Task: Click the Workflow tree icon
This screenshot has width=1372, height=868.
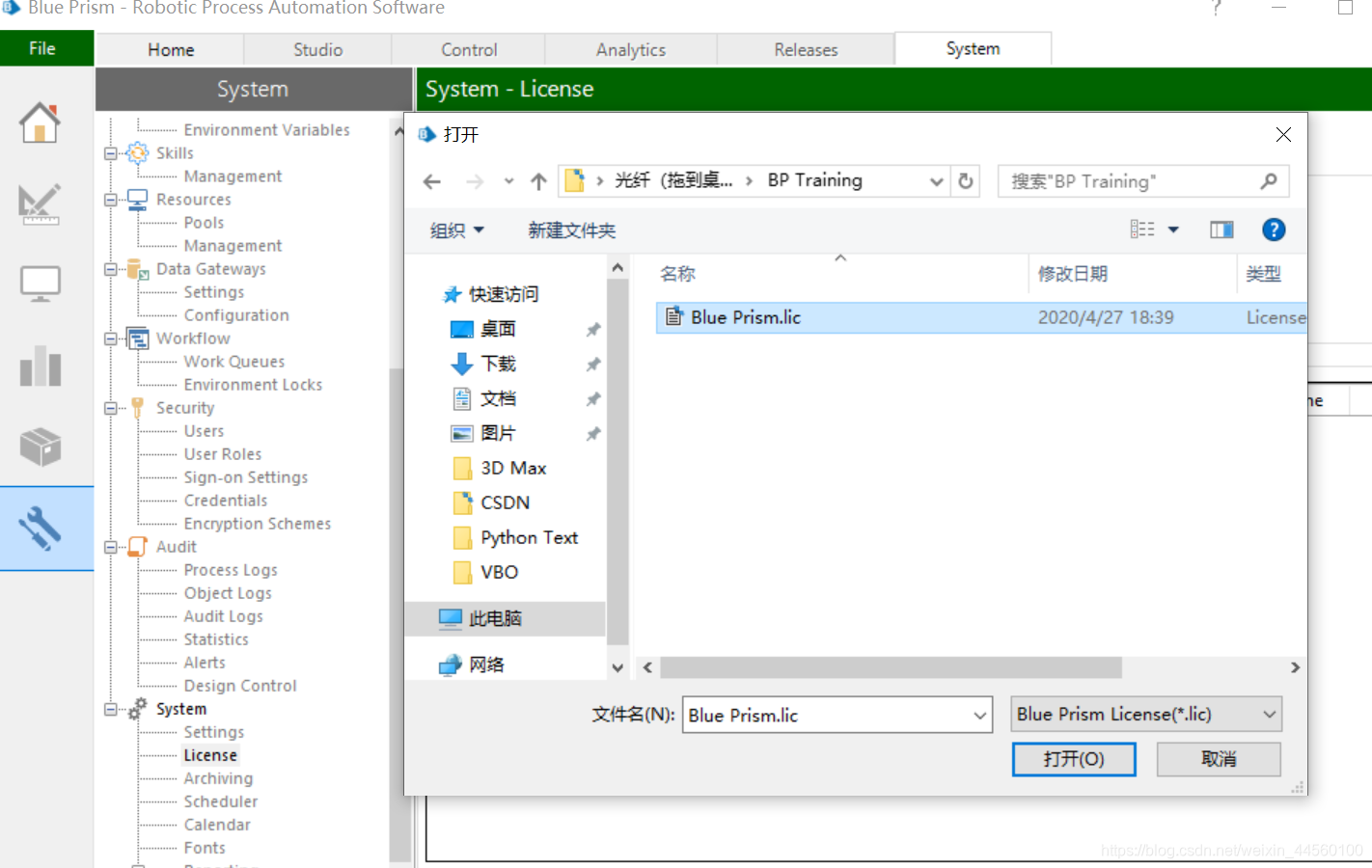Action: 138,339
